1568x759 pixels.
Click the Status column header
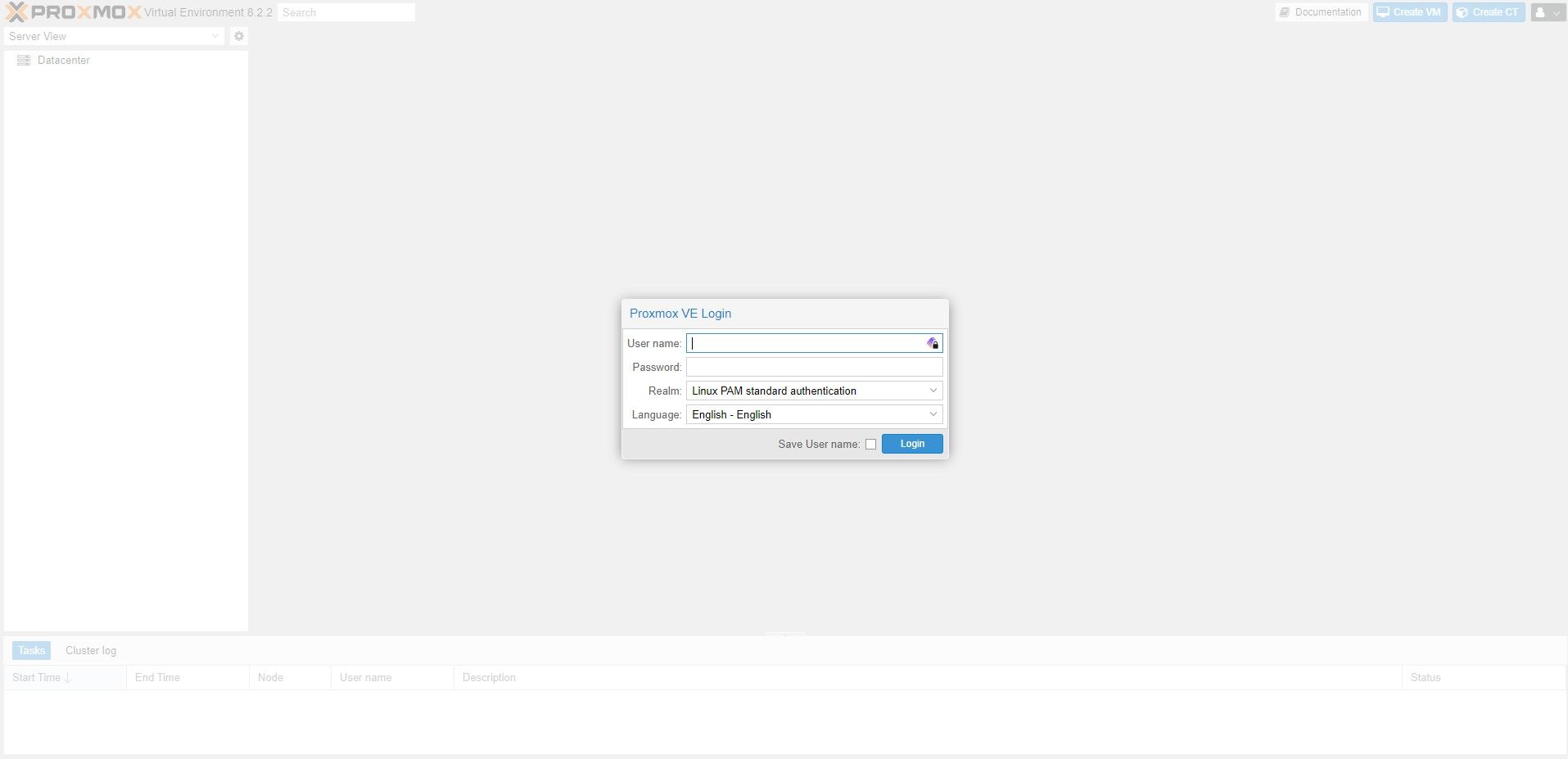pos(1484,678)
